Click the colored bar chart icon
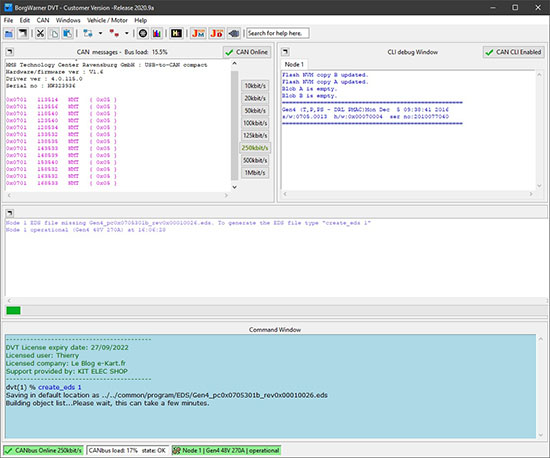The height and width of the screenshot is (458, 550). (156, 33)
